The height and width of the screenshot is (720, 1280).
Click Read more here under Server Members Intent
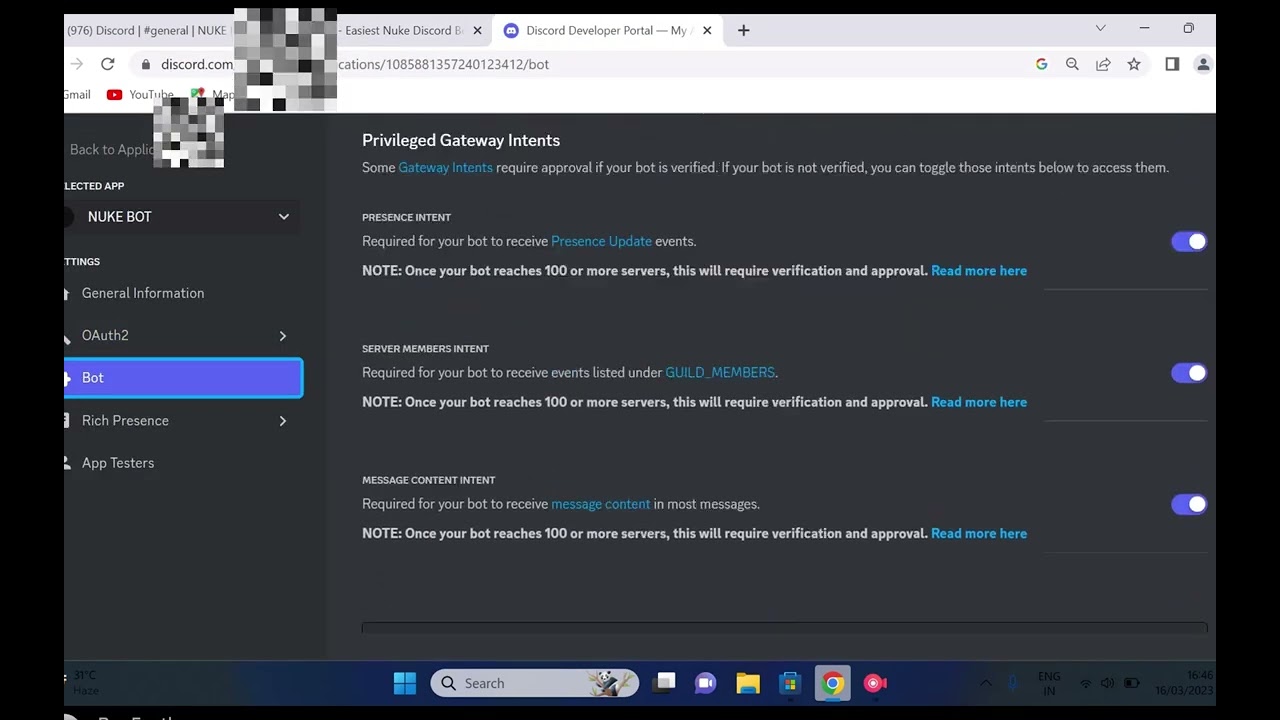[x=979, y=402]
